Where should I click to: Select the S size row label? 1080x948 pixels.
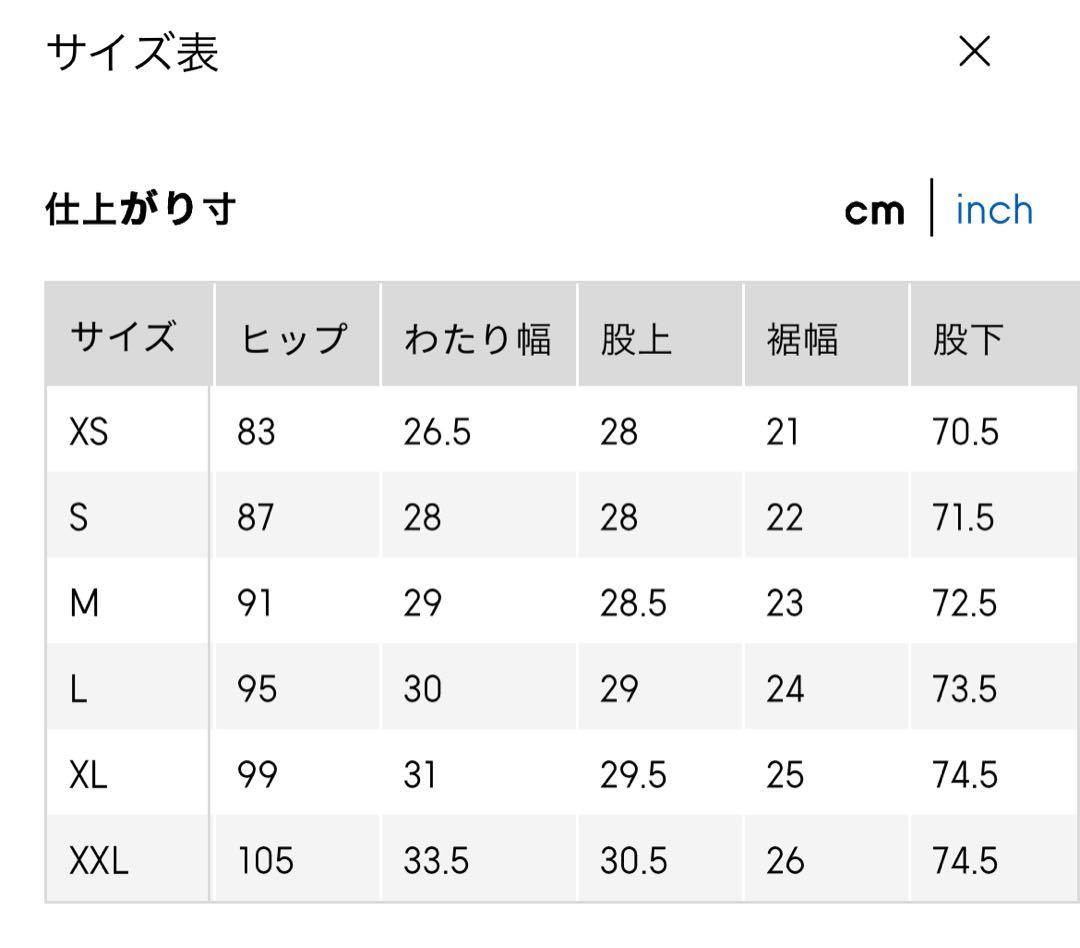(78, 518)
